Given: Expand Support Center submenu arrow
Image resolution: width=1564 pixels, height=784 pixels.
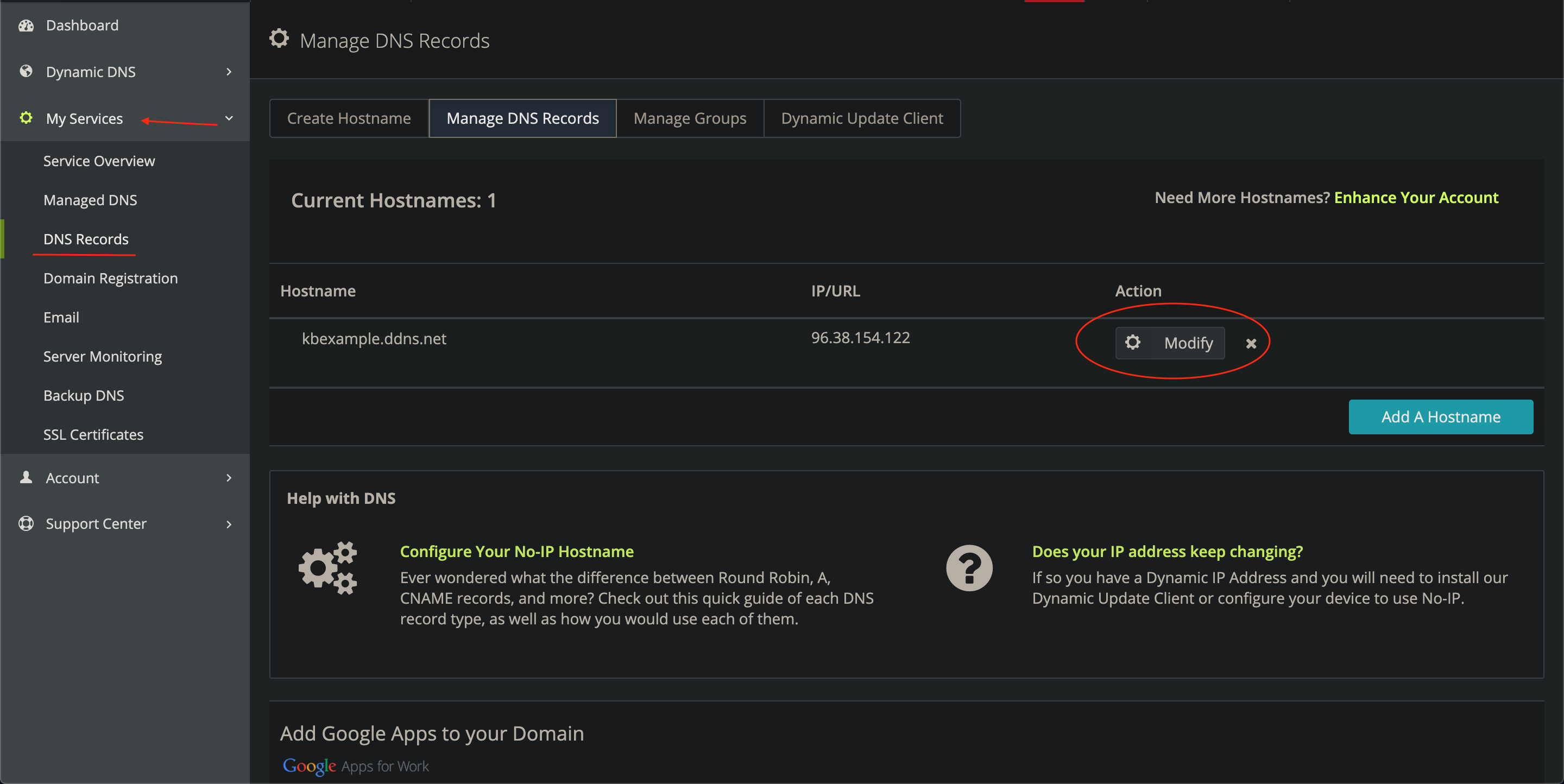Looking at the screenshot, I should pos(229,524).
